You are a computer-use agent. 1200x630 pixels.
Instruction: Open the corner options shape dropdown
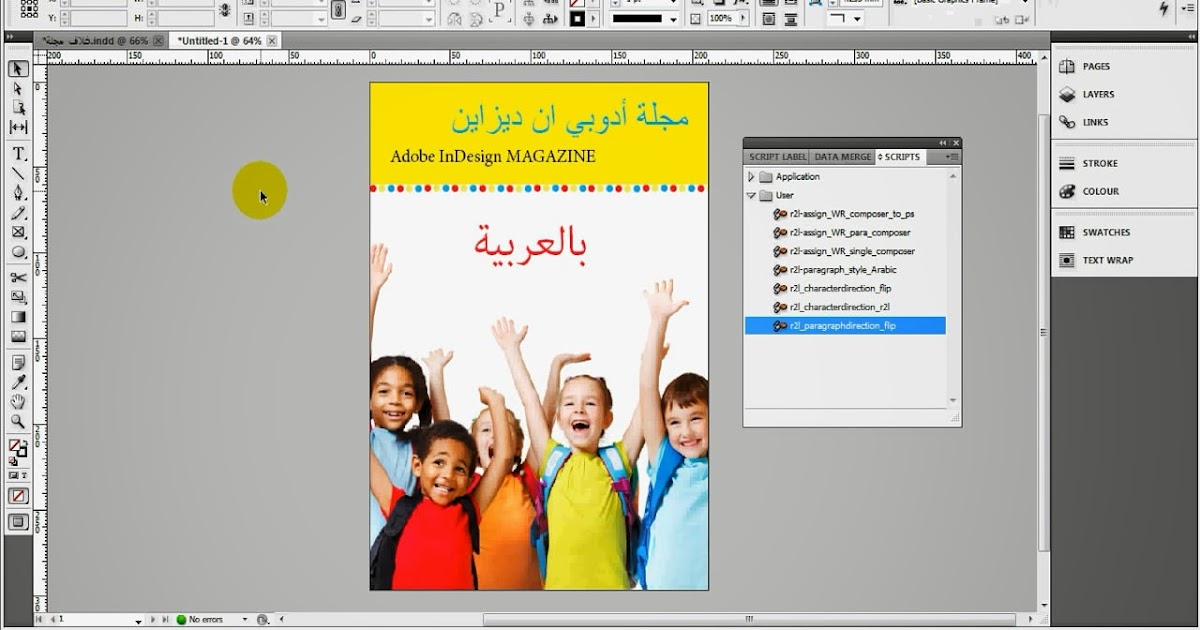pyautogui.click(x=844, y=19)
